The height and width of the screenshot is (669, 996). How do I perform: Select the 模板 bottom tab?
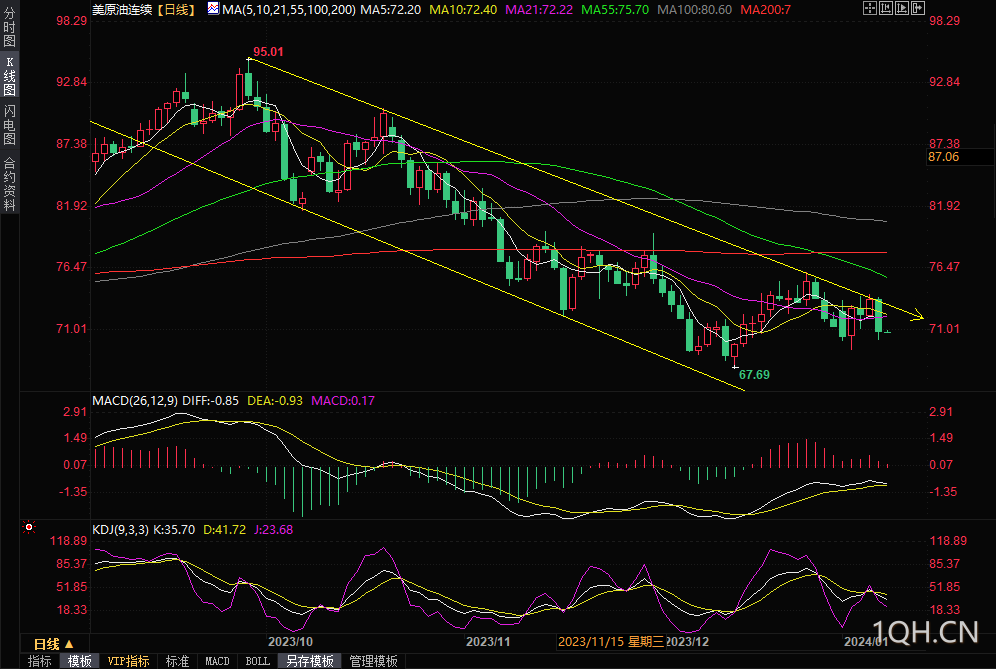[79, 661]
